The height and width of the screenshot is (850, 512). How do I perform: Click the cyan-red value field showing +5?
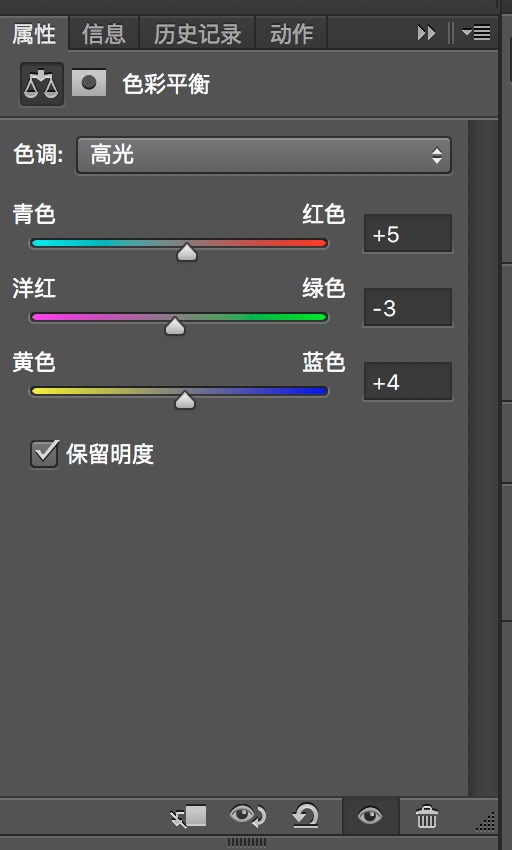click(407, 234)
